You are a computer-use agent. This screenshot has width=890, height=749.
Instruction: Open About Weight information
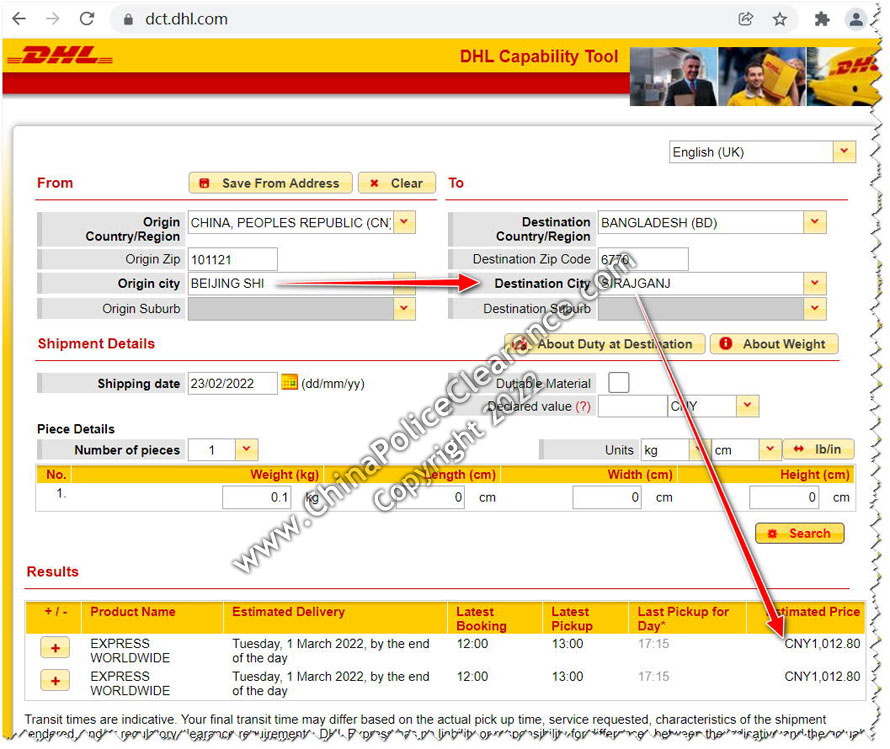coord(774,344)
